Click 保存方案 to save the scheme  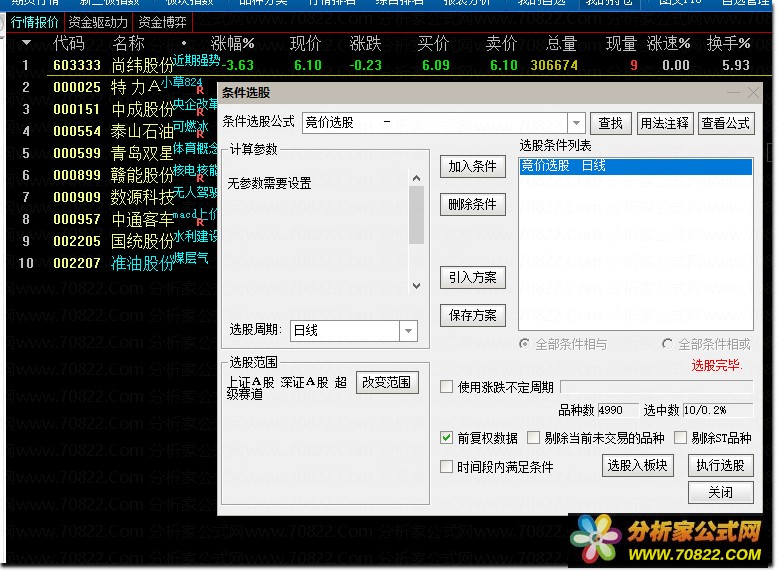pyautogui.click(x=472, y=315)
